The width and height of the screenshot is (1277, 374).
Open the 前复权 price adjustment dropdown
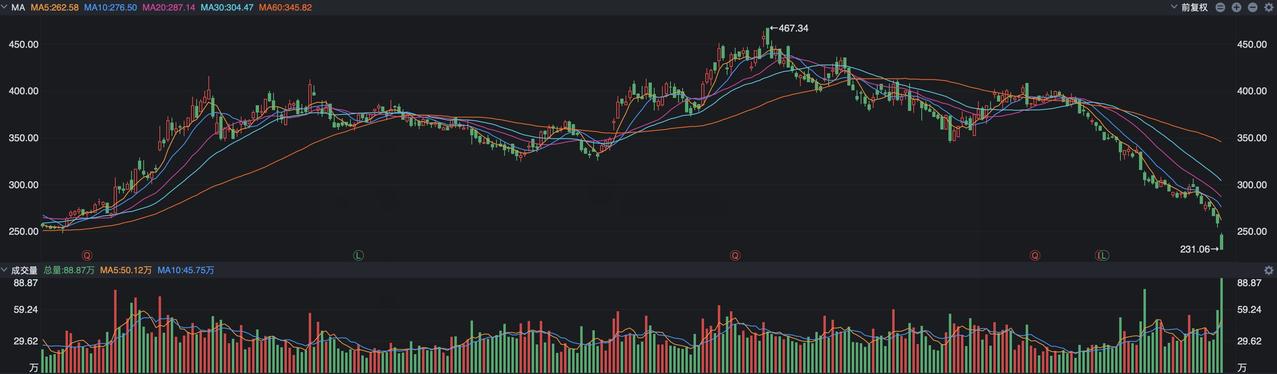pos(1189,7)
